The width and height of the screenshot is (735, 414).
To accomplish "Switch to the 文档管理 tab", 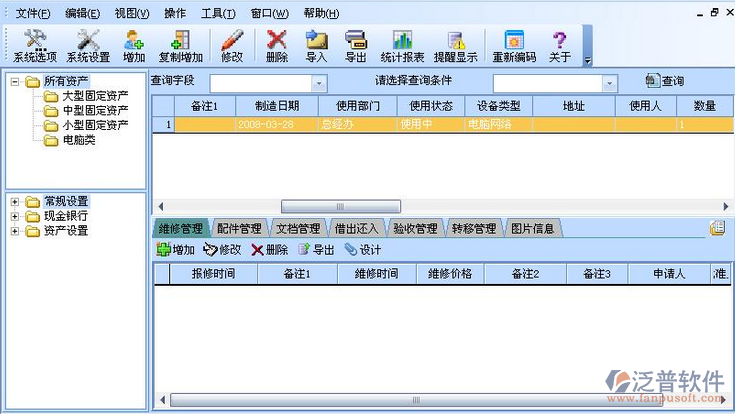I will 298,228.
